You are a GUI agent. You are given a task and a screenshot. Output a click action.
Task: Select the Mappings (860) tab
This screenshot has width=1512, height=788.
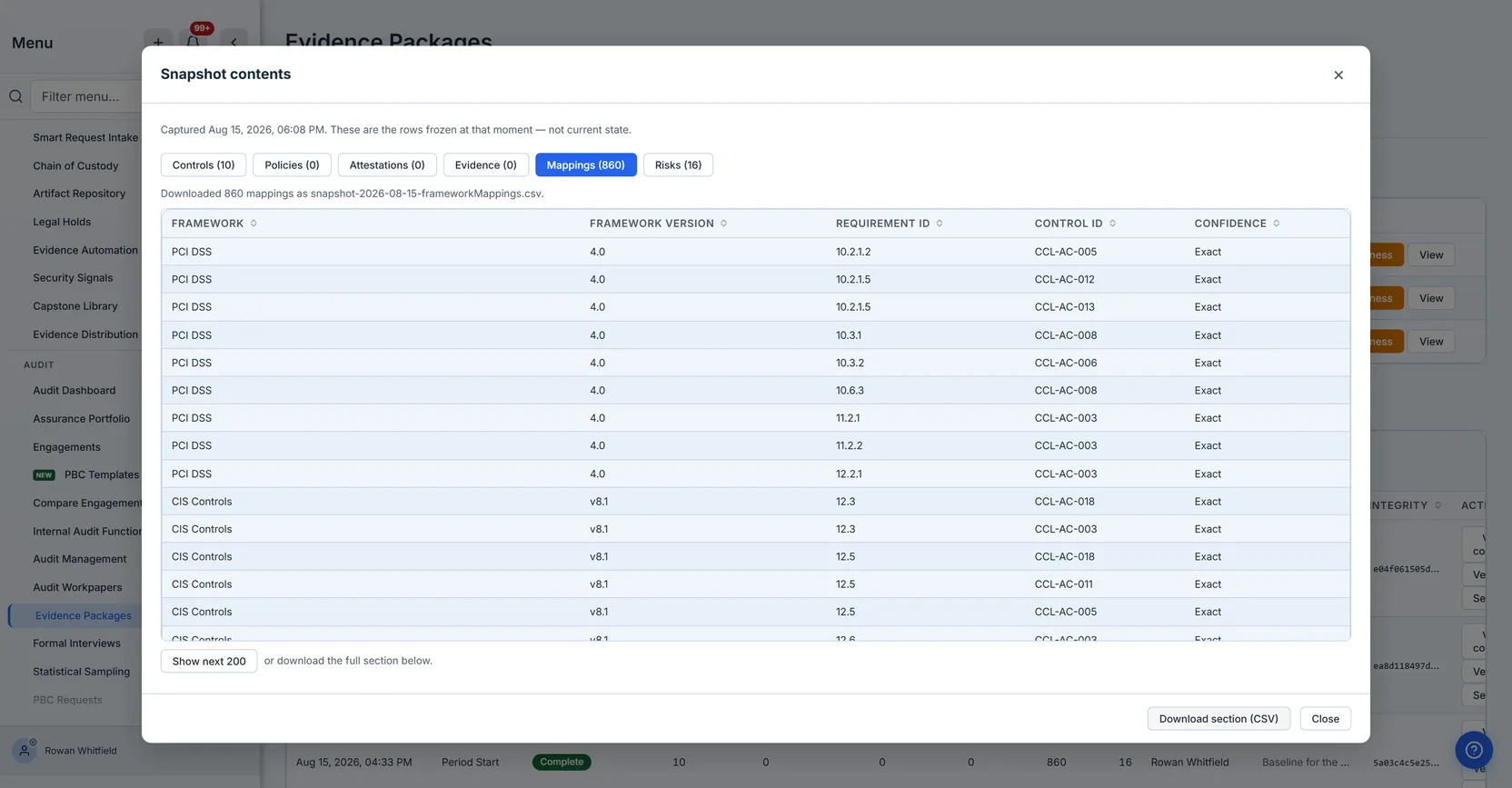(x=586, y=165)
